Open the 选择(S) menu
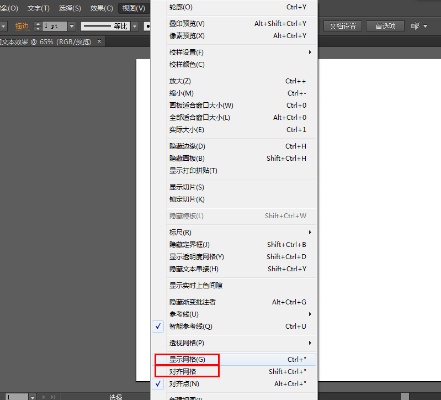The width and height of the screenshot is (441, 400). tap(70, 8)
